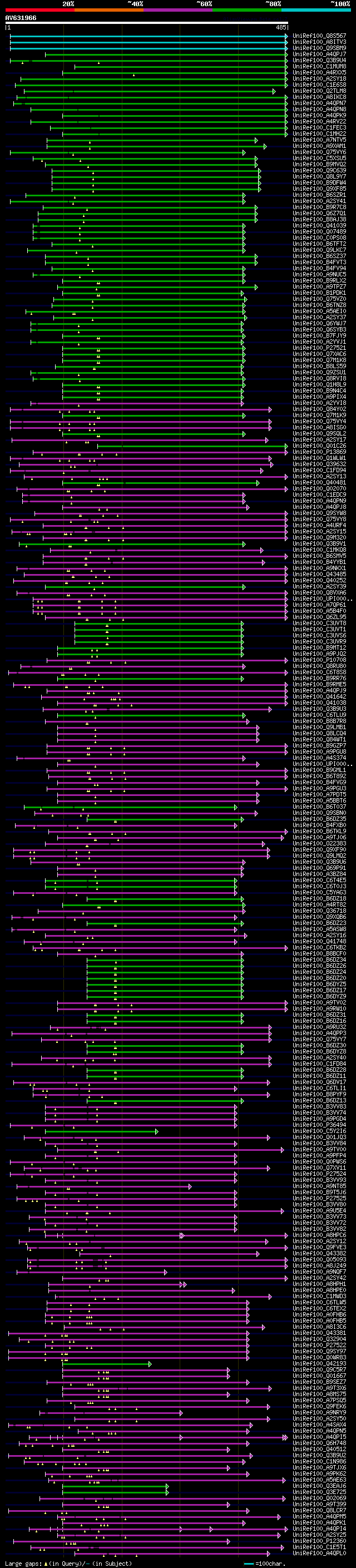Image resolution: width=356 pixels, height=1568 pixels.
Task: Open hit UniRef100_C1MUM8
Action: (x=319, y=66)
